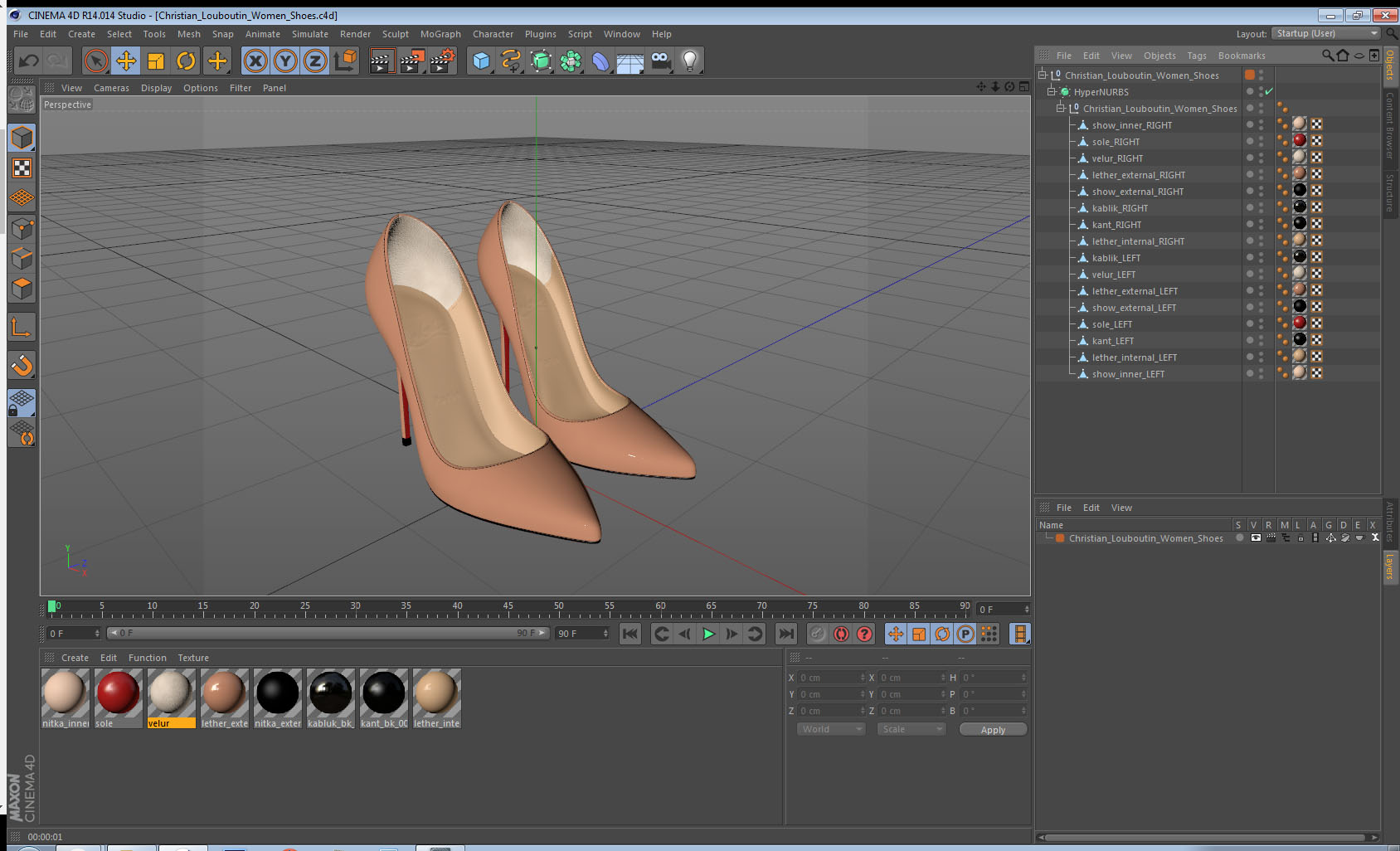The height and width of the screenshot is (851, 1400).
Task: Click the X position coordinate field
Action: 830,678
